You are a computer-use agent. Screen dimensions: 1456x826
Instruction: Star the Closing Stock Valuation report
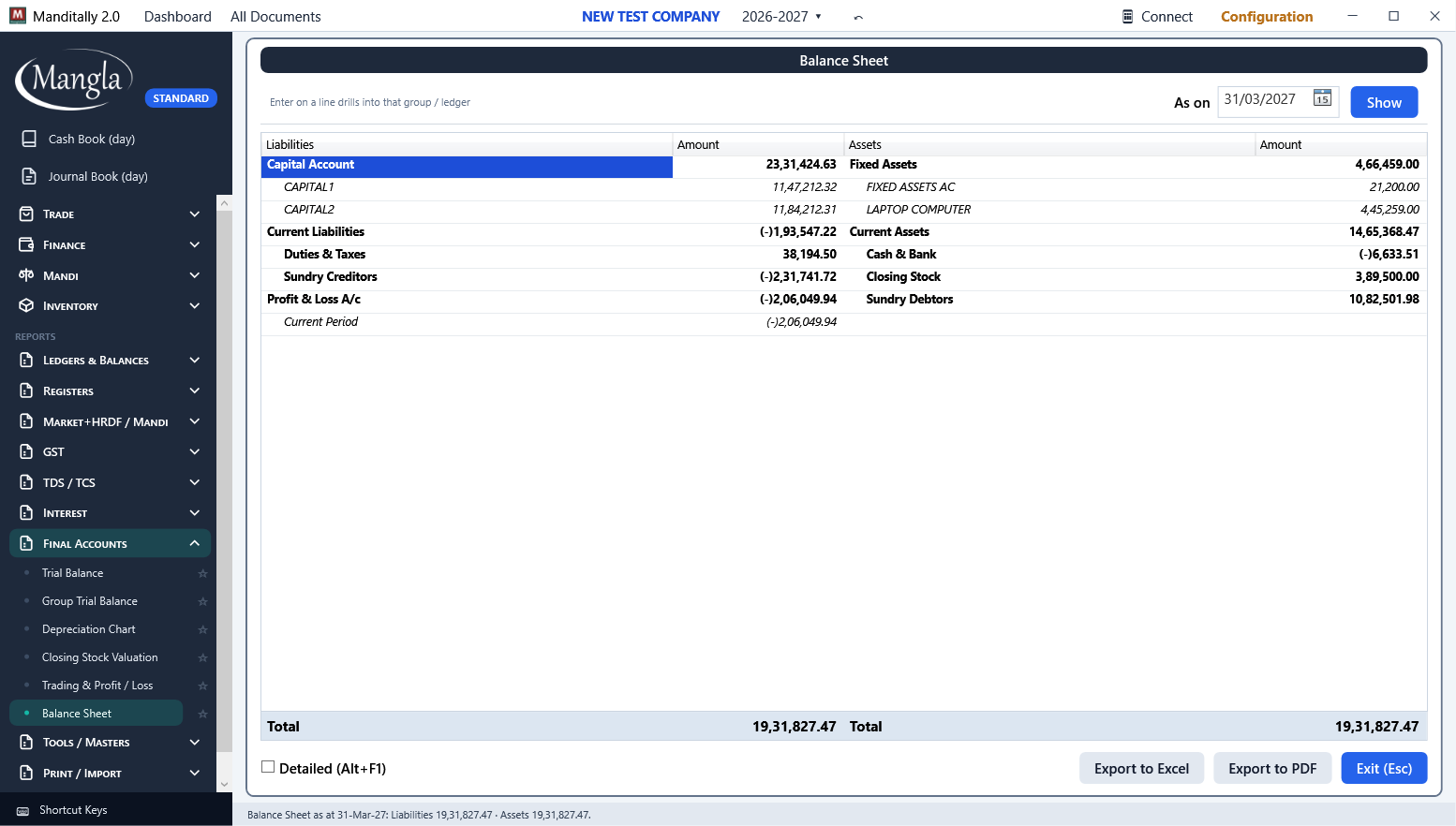click(x=202, y=657)
